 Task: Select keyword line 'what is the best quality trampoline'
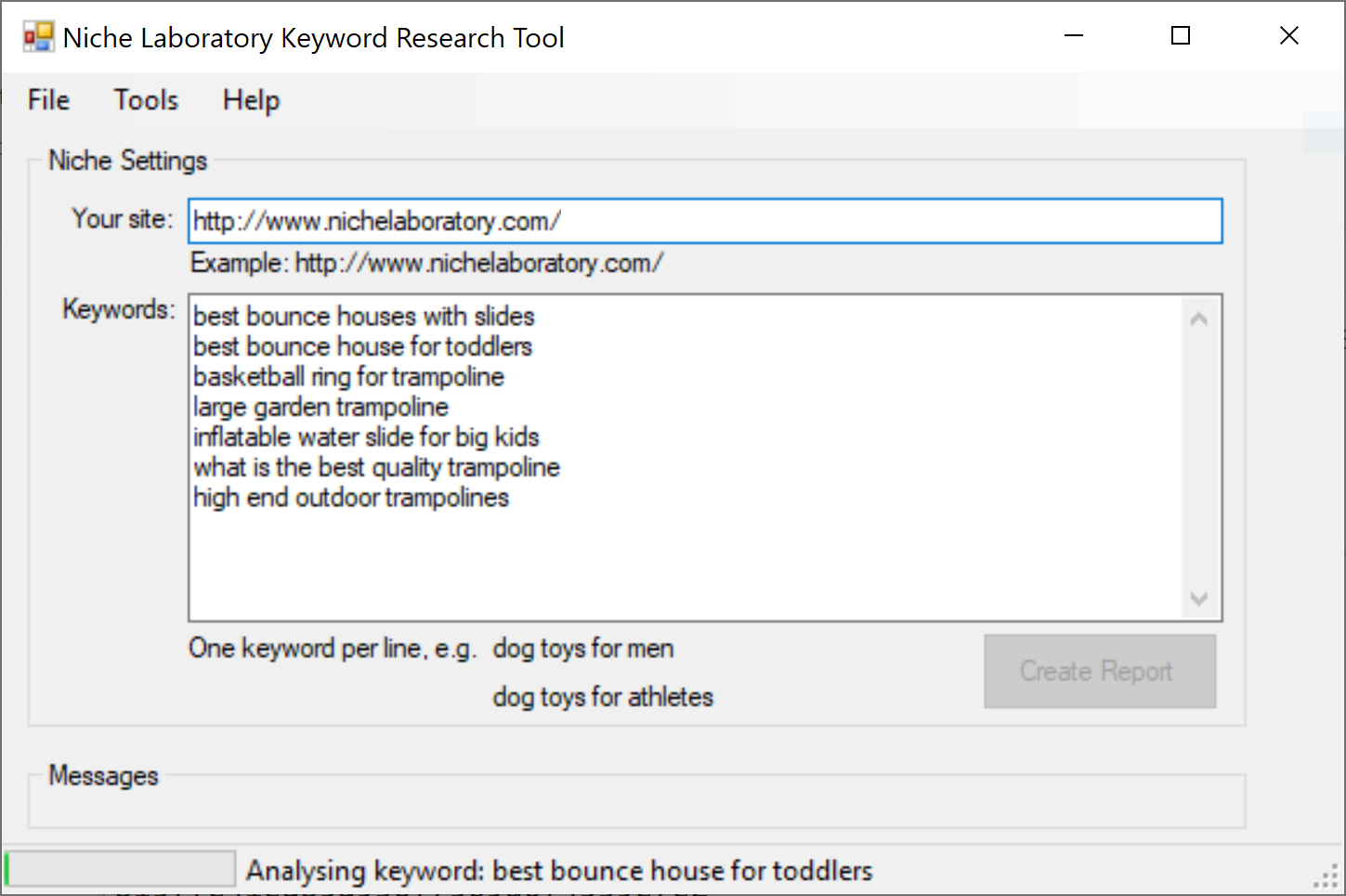[x=377, y=467]
